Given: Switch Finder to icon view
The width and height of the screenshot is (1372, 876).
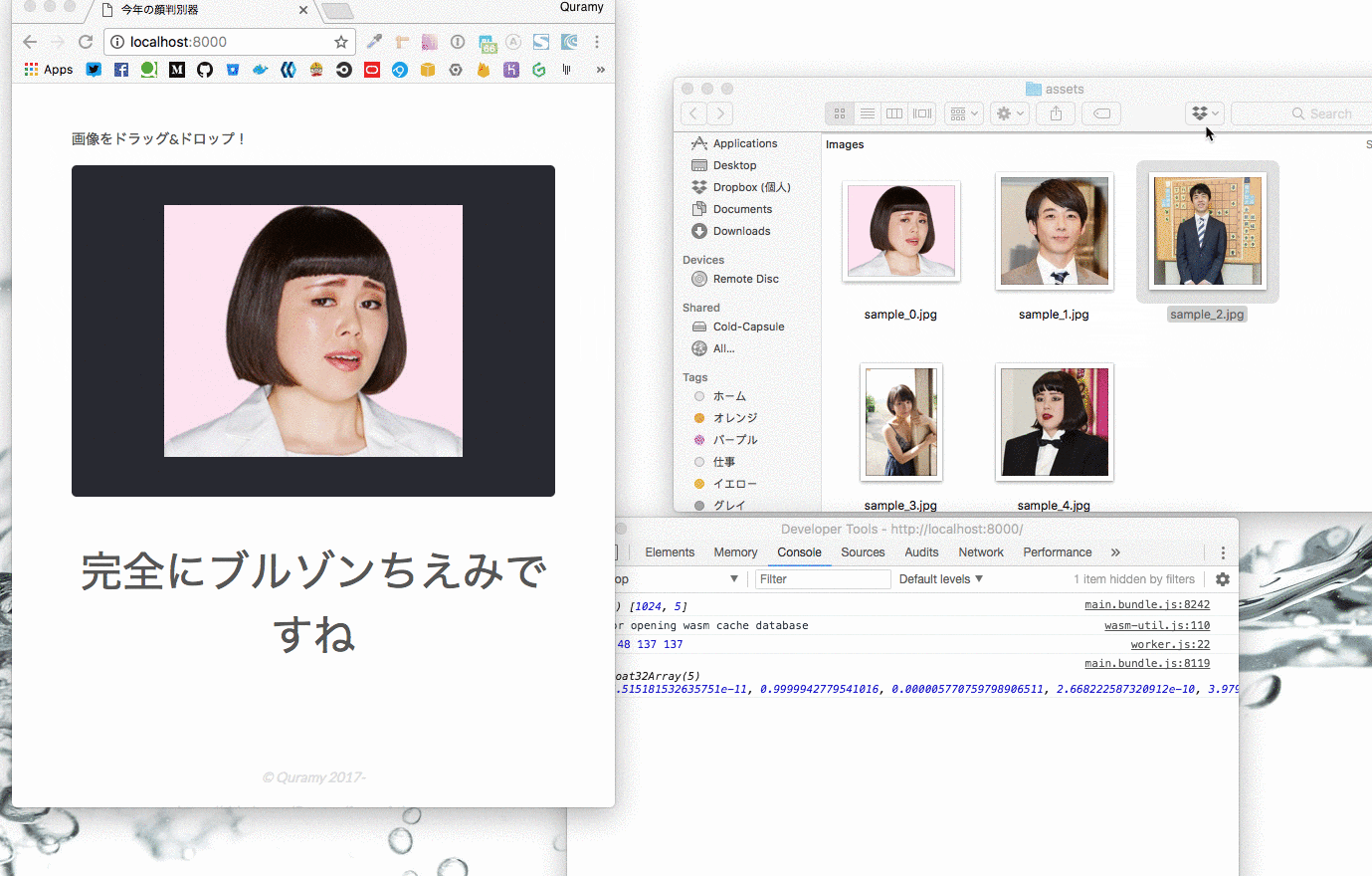Looking at the screenshot, I should 839,113.
